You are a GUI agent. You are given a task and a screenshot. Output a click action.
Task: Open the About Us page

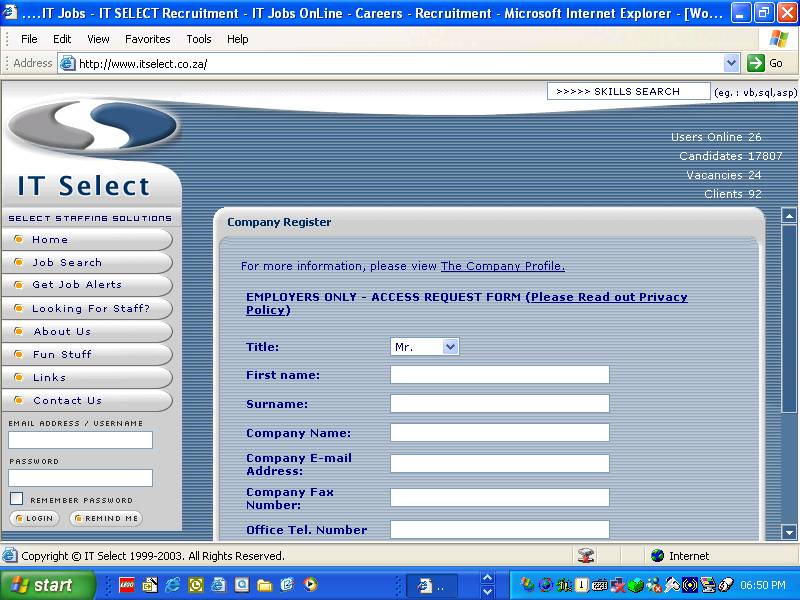click(x=87, y=332)
